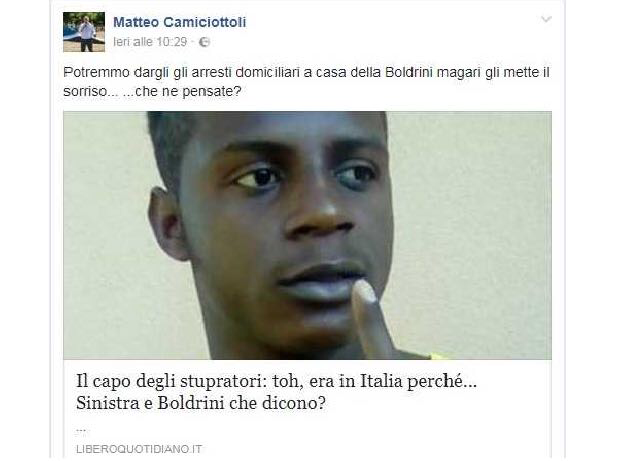Open Matteo Camiciottoli's profile picture
Image resolution: width=619 pixels, height=461 pixels.
84,32
